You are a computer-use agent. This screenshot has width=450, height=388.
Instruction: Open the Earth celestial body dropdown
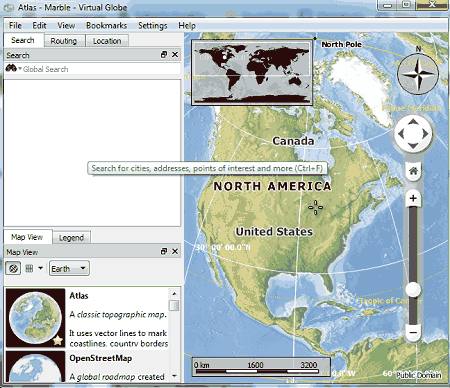[69, 268]
